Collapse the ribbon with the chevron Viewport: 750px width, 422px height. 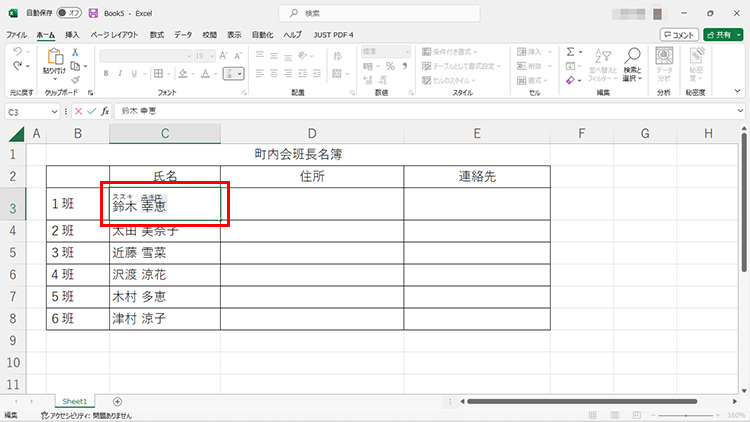740,92
